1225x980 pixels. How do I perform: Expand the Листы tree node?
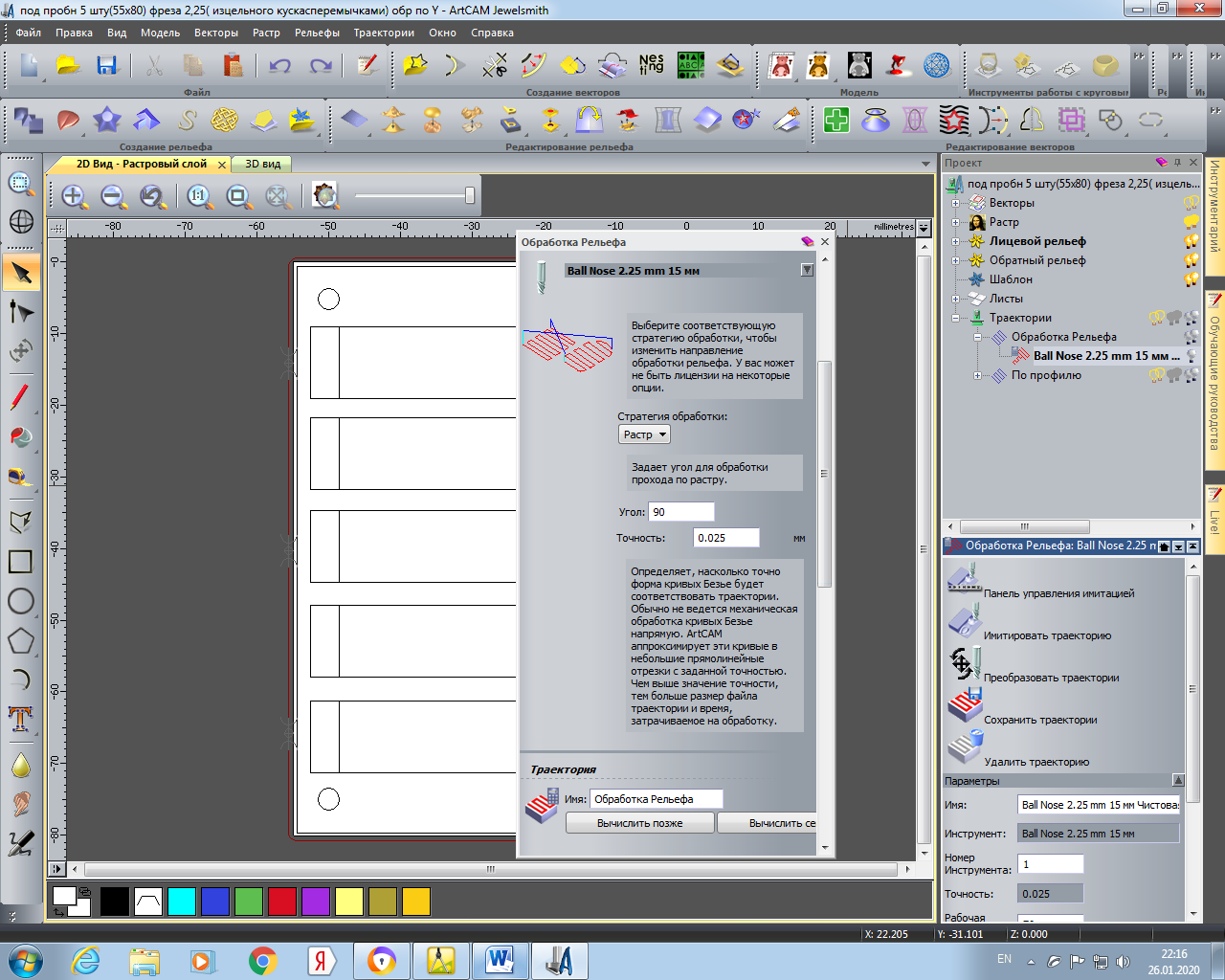click(955, 299)
